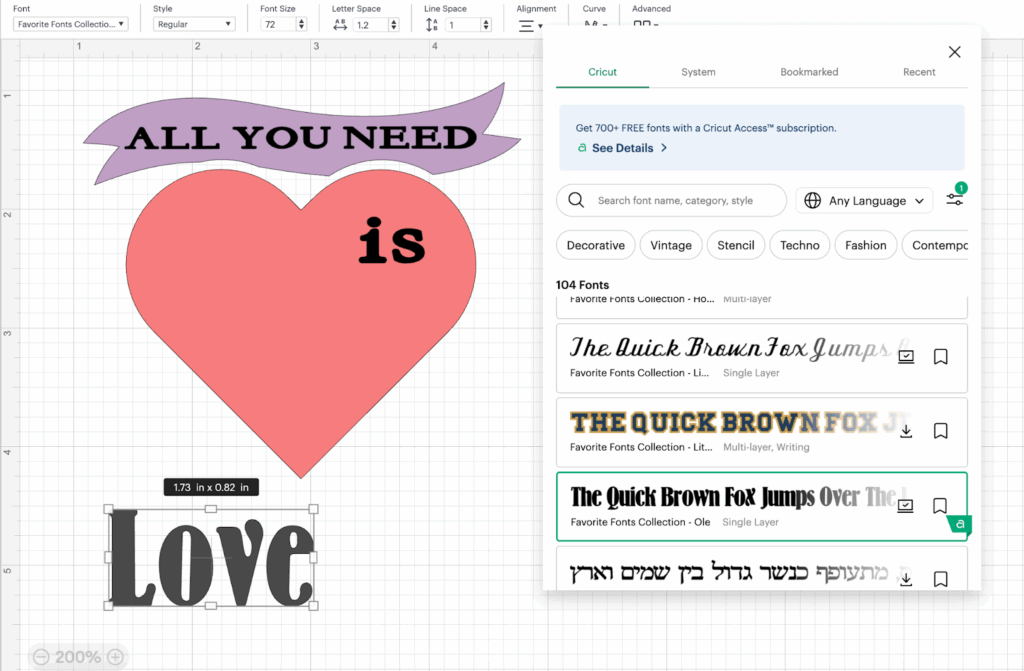Click the Line Space icon
The image size is (1024, 671).
coord(432,24)
